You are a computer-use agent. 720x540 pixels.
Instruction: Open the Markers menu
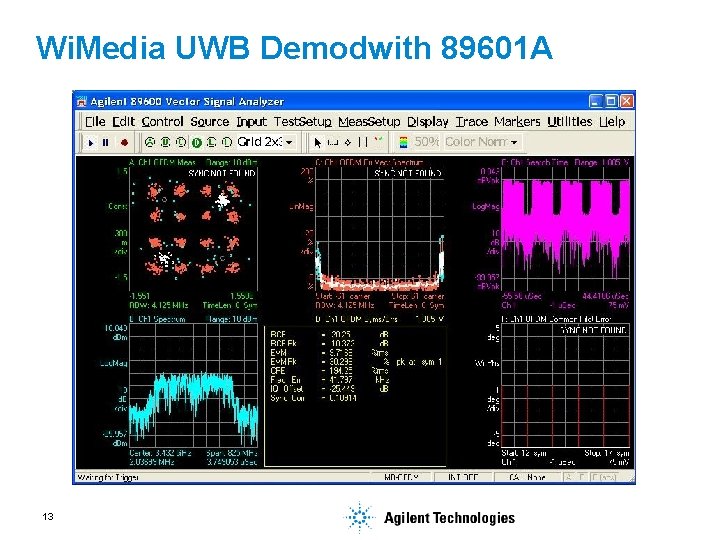(x=517, y=122)
